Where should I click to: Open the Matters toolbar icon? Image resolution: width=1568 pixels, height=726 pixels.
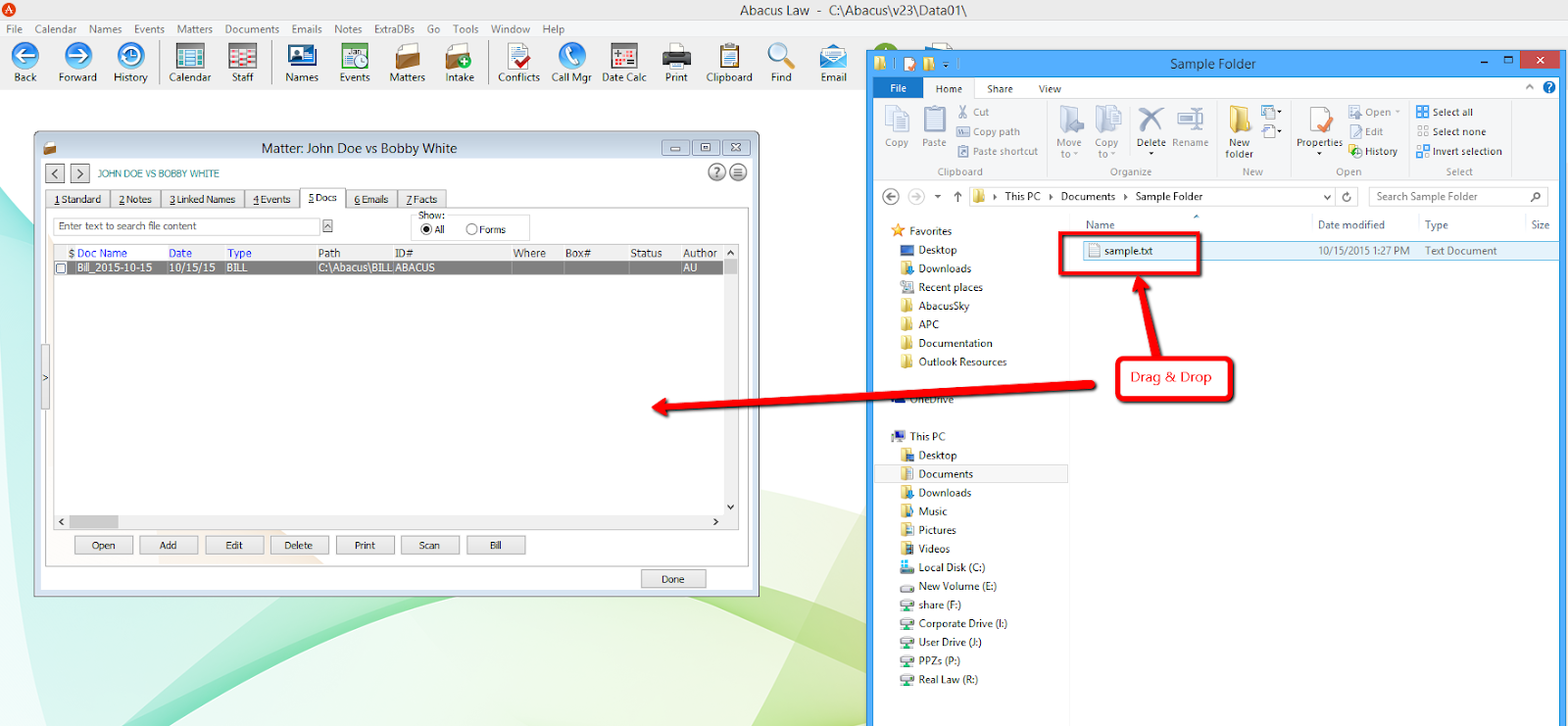[x=407, y=62]
